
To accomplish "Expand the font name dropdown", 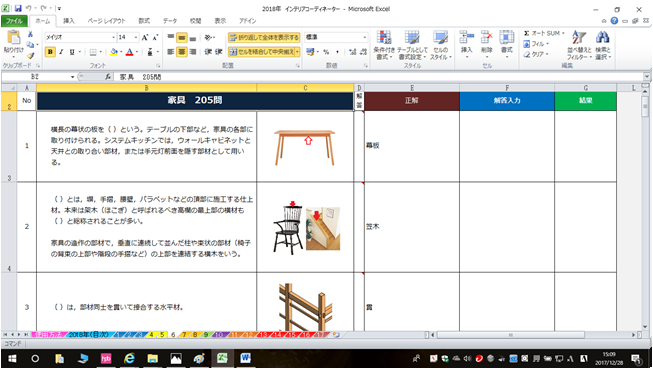I will (113, 37).
